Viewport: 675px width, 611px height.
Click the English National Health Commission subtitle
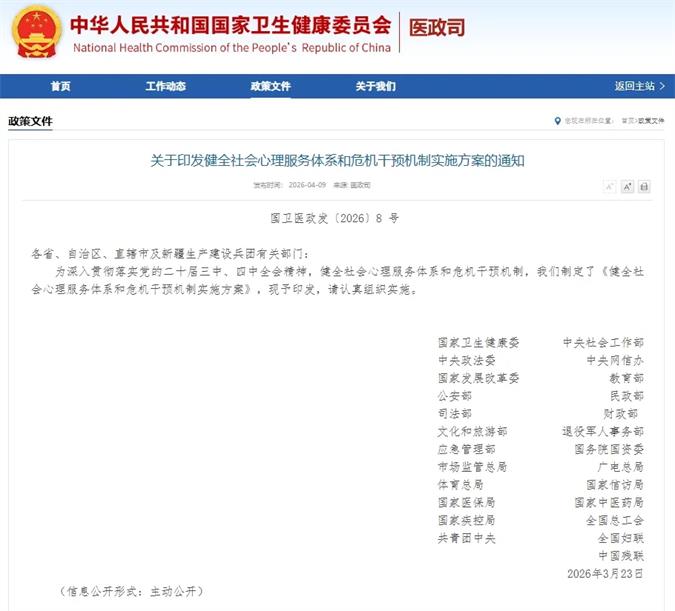[x=231, y=48]
